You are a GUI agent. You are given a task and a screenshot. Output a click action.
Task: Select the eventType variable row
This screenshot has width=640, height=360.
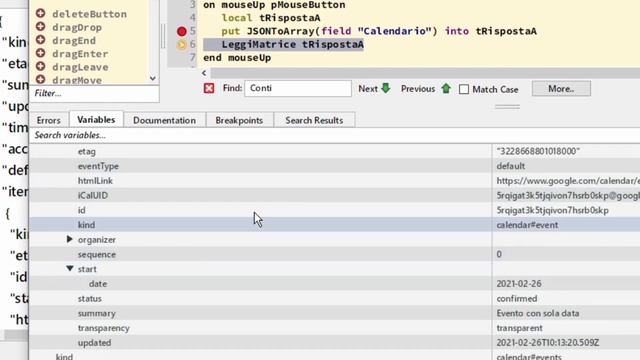[x=335, y=166]
